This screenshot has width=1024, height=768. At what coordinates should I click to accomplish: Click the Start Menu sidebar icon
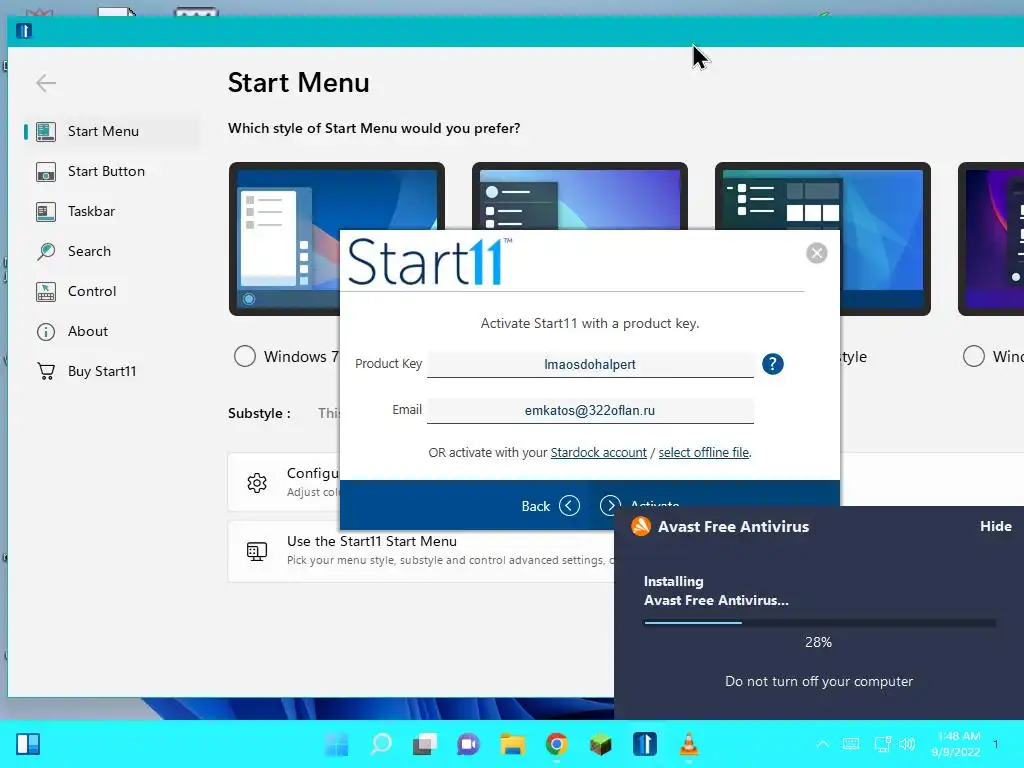(46, 131)
